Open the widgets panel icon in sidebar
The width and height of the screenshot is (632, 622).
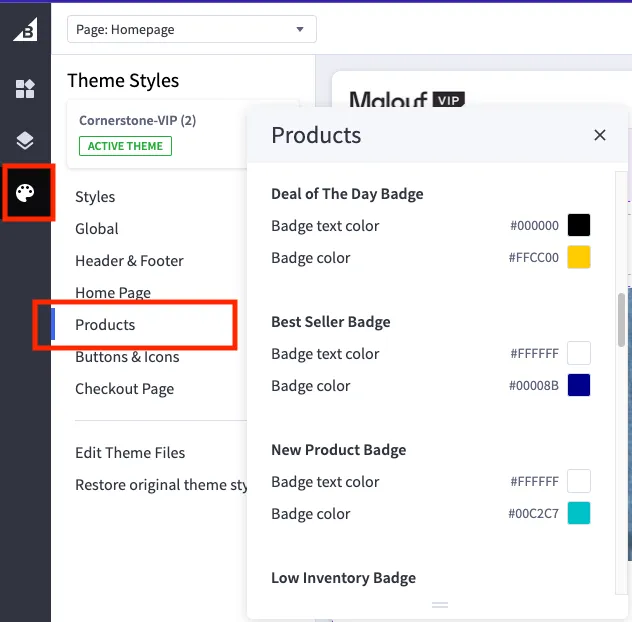click(x=25, y=90)
